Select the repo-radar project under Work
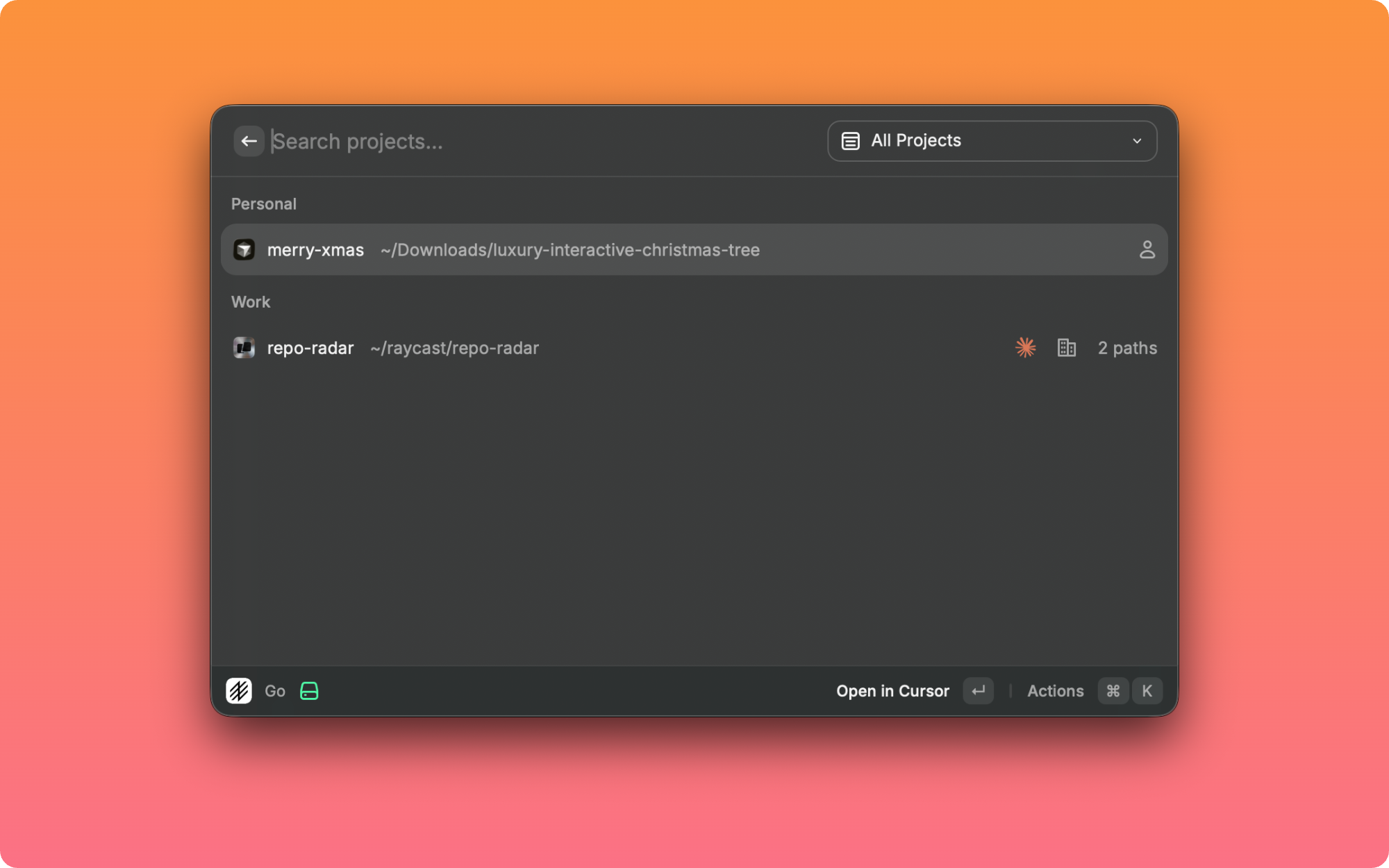 pos(556,348)
